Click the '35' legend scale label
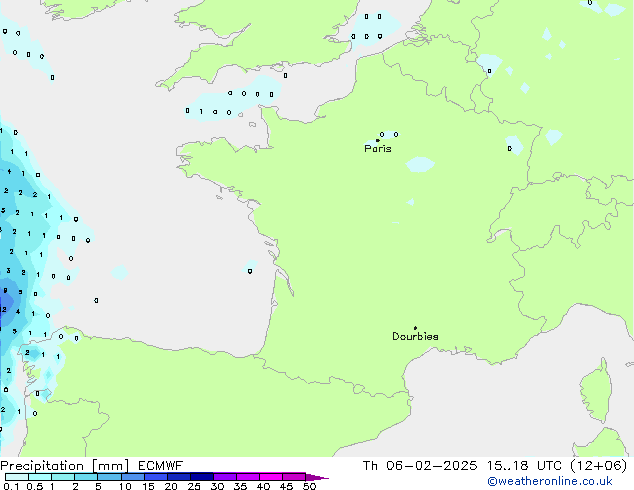 [240, 486]
